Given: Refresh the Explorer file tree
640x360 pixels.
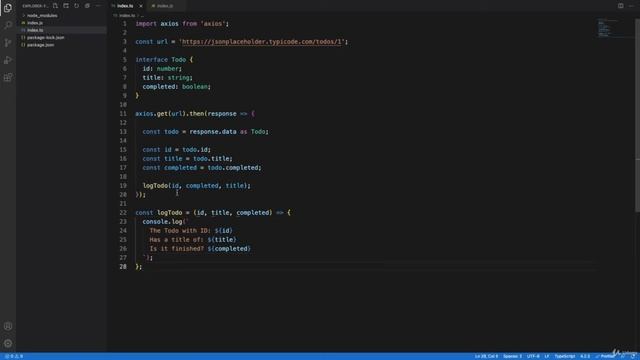Looking at the screenshot, I should pos(76,6).
